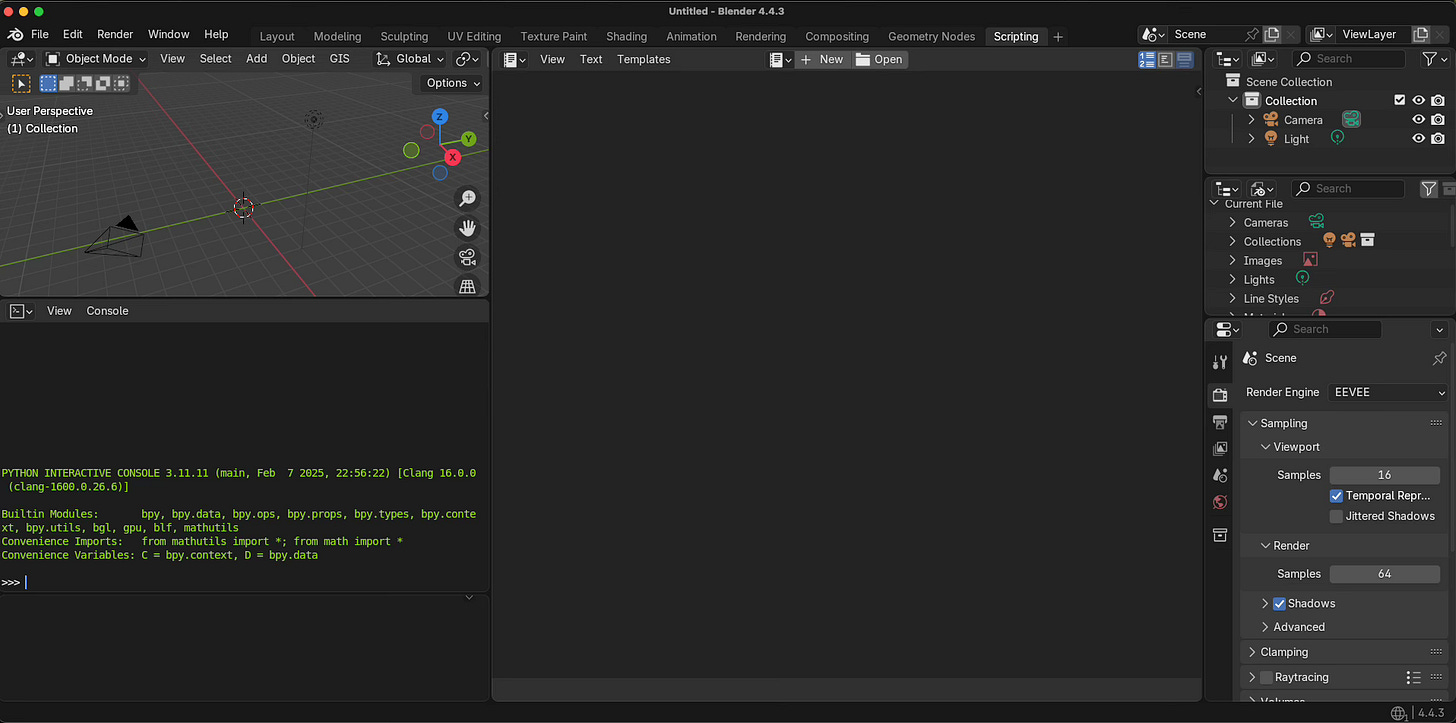
Task: Enable the Raytracing checkbox
Action: coord(1266,677)
